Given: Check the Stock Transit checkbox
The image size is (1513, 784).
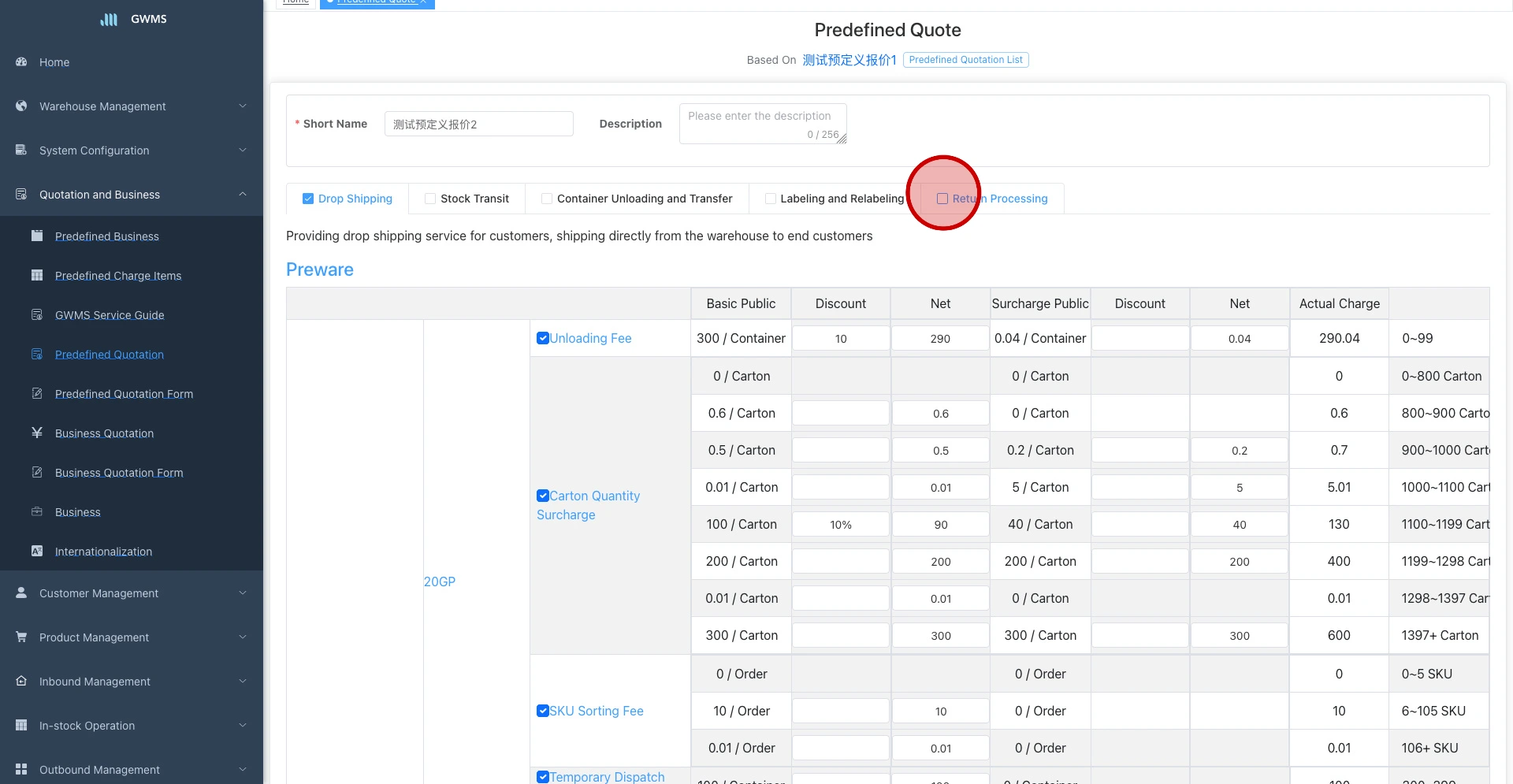Looking at the screenshot, I should tap(430, 199).
